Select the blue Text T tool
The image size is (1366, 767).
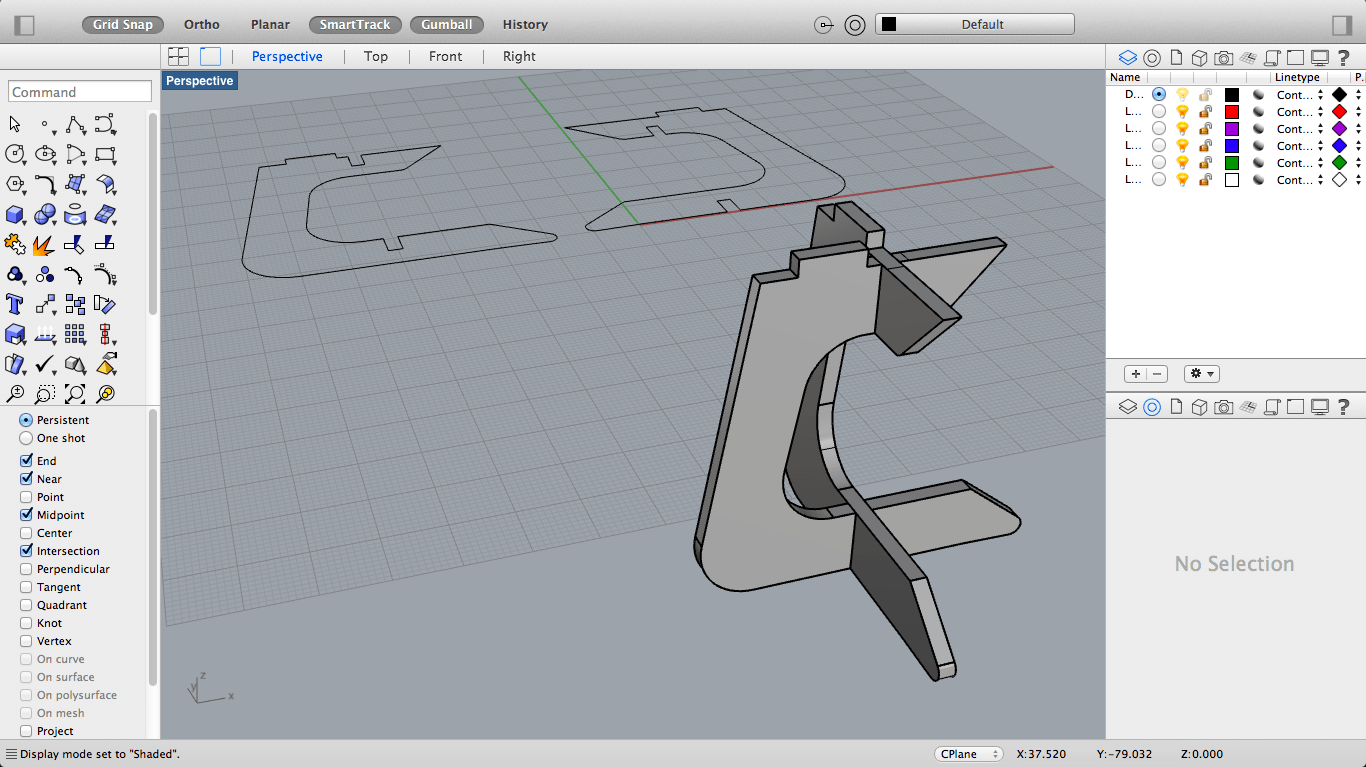point(15,304)
